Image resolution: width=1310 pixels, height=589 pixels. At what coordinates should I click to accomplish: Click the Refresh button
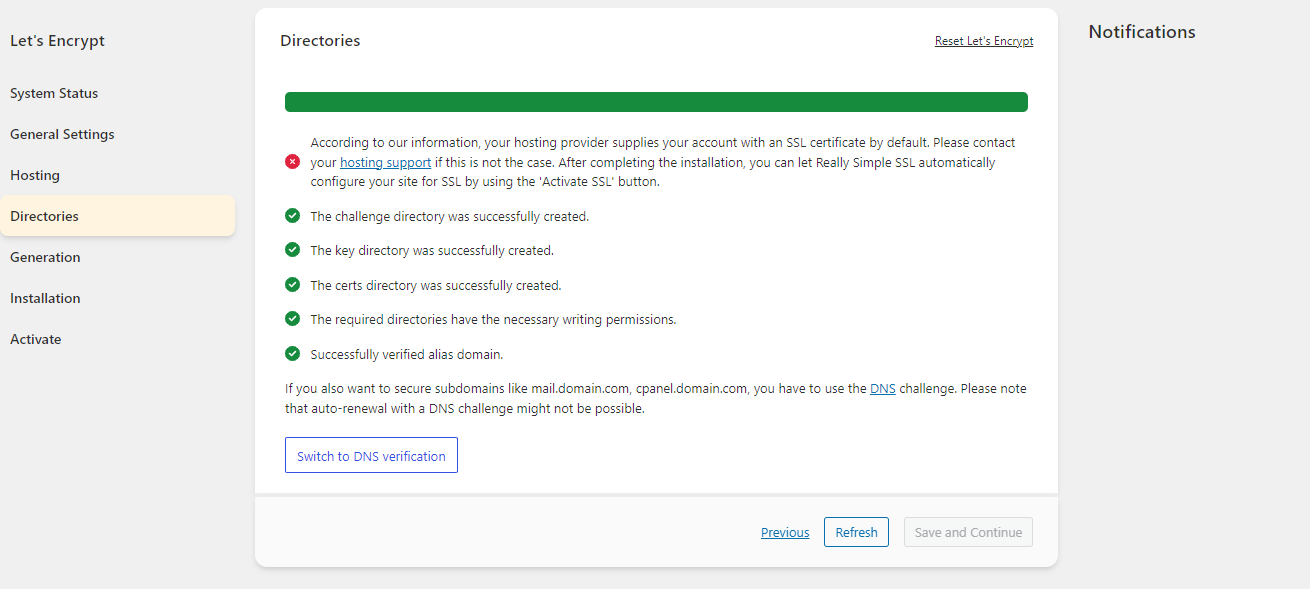pyautogui.click(x=856, y=532)
